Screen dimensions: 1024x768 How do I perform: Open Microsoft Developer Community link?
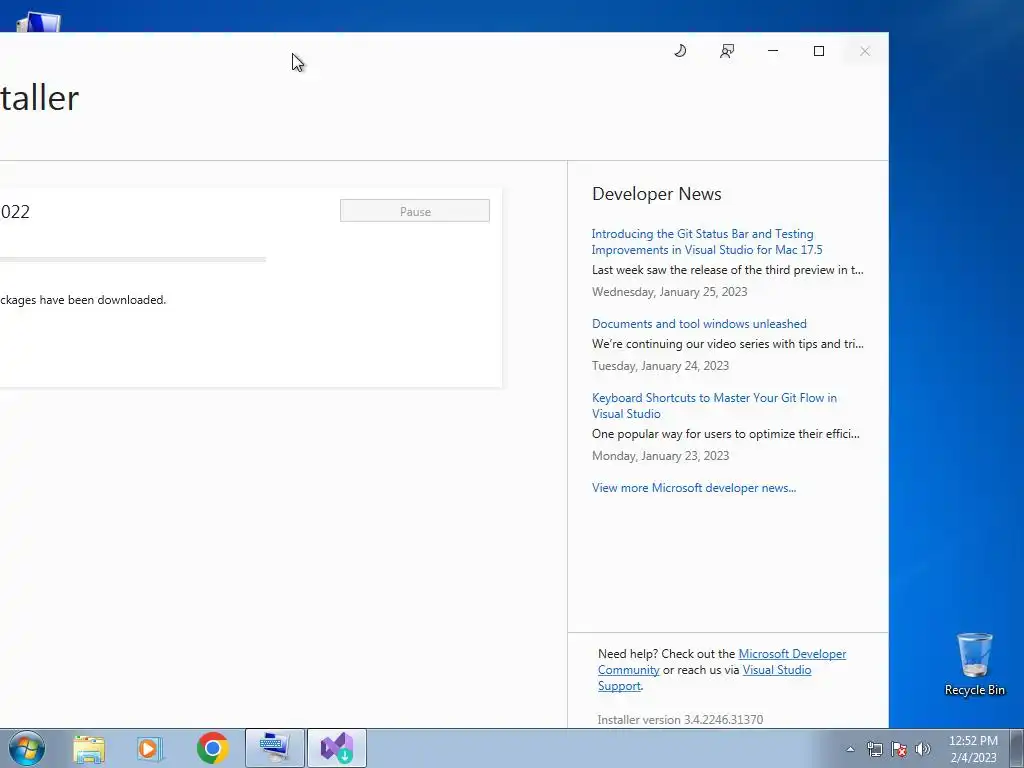792,654
